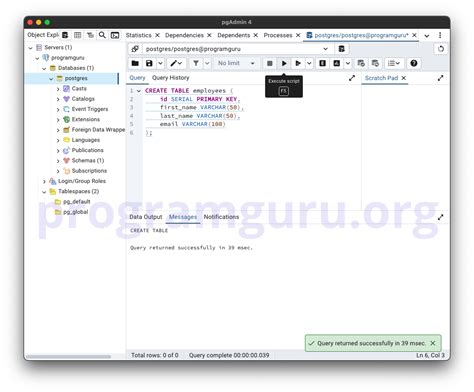Run the query with Execute script button
Viewport: 474px width, 392px height.
tap(284, 63)
